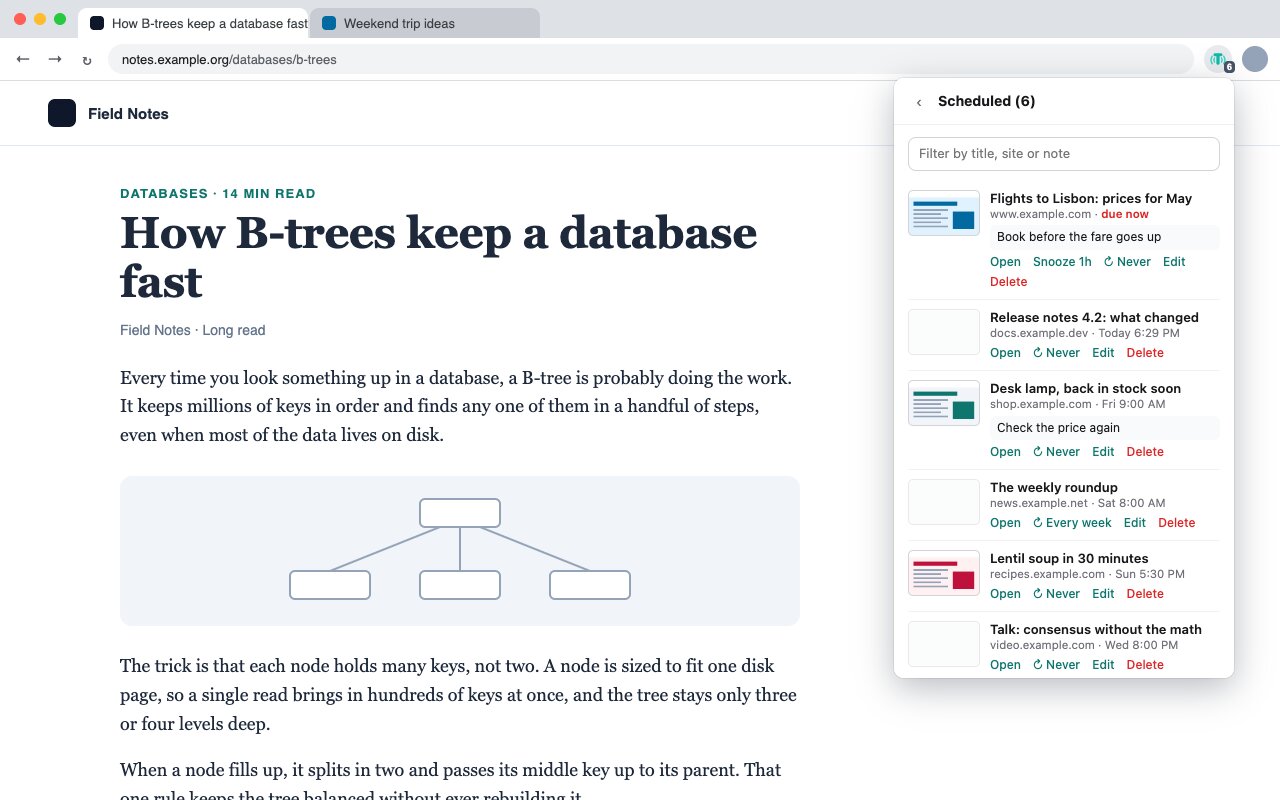
Task: Change repeat Never for Flights to Lisbon
Action: (x=1127, y=262)
